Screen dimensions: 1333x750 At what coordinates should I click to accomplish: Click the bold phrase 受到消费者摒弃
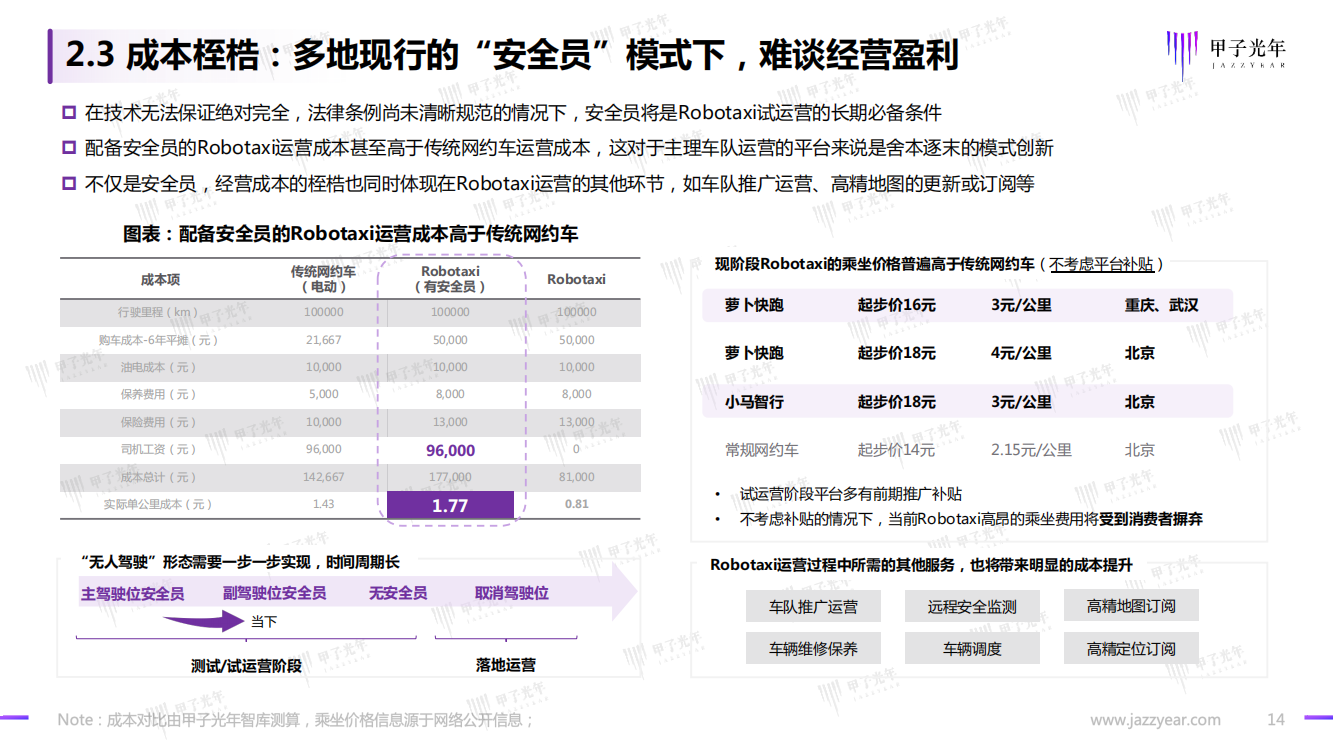(x=1151, y=519)
